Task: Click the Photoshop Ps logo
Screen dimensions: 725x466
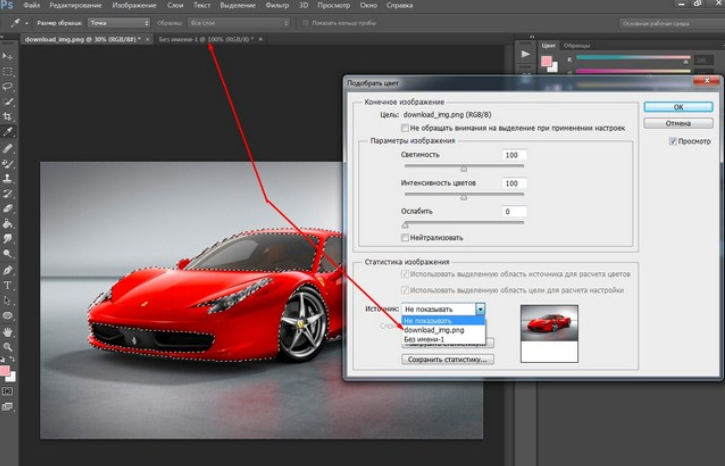Action: [7, 6]
